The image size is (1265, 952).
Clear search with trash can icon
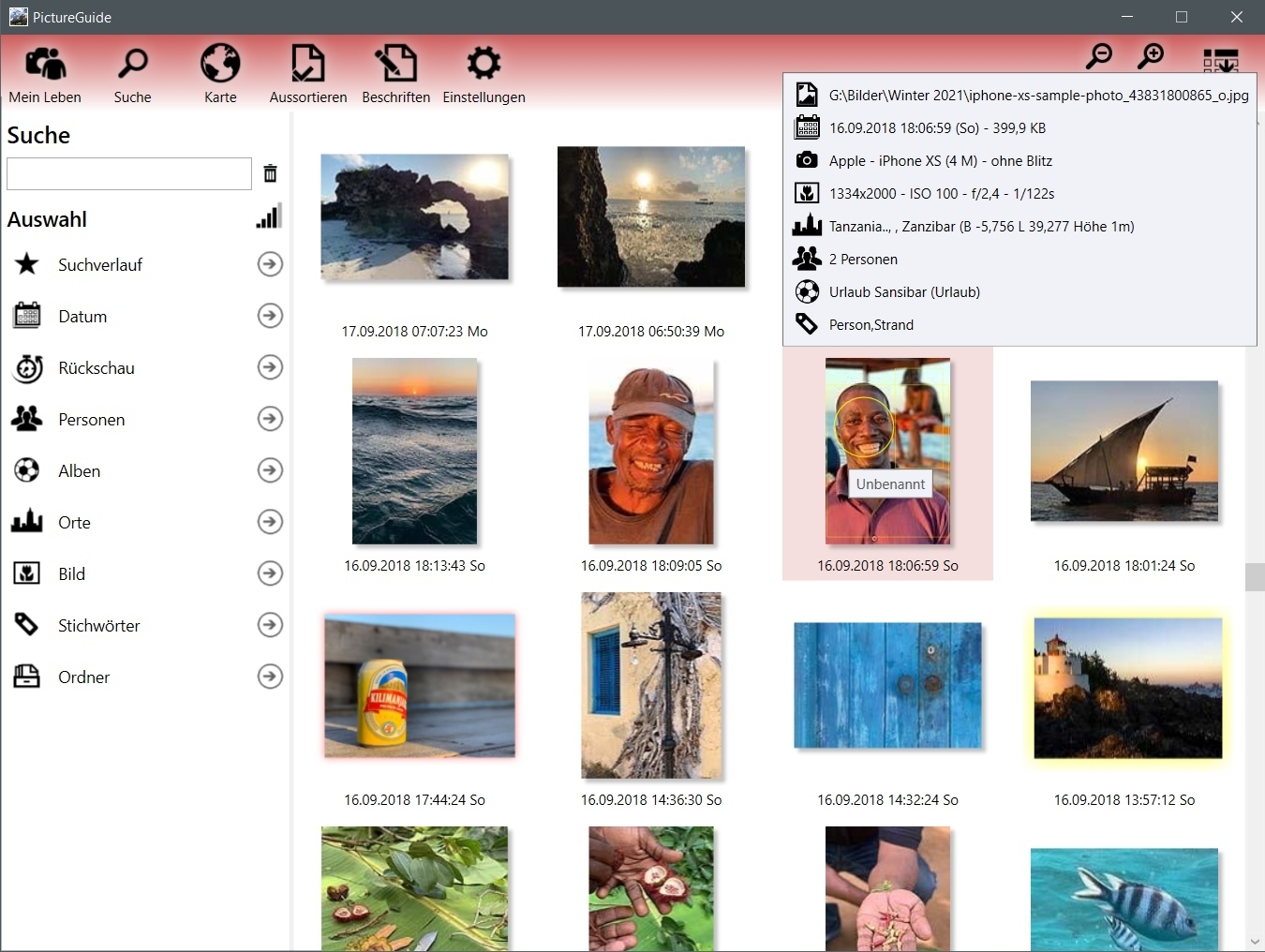pyautogui.click(x=270, y=173)
